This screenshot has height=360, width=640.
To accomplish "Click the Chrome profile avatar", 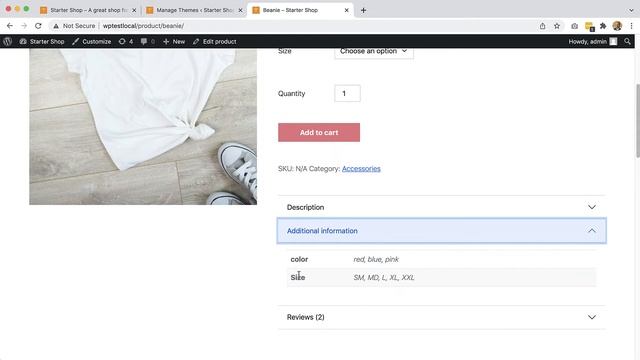I will pos(617,26).
